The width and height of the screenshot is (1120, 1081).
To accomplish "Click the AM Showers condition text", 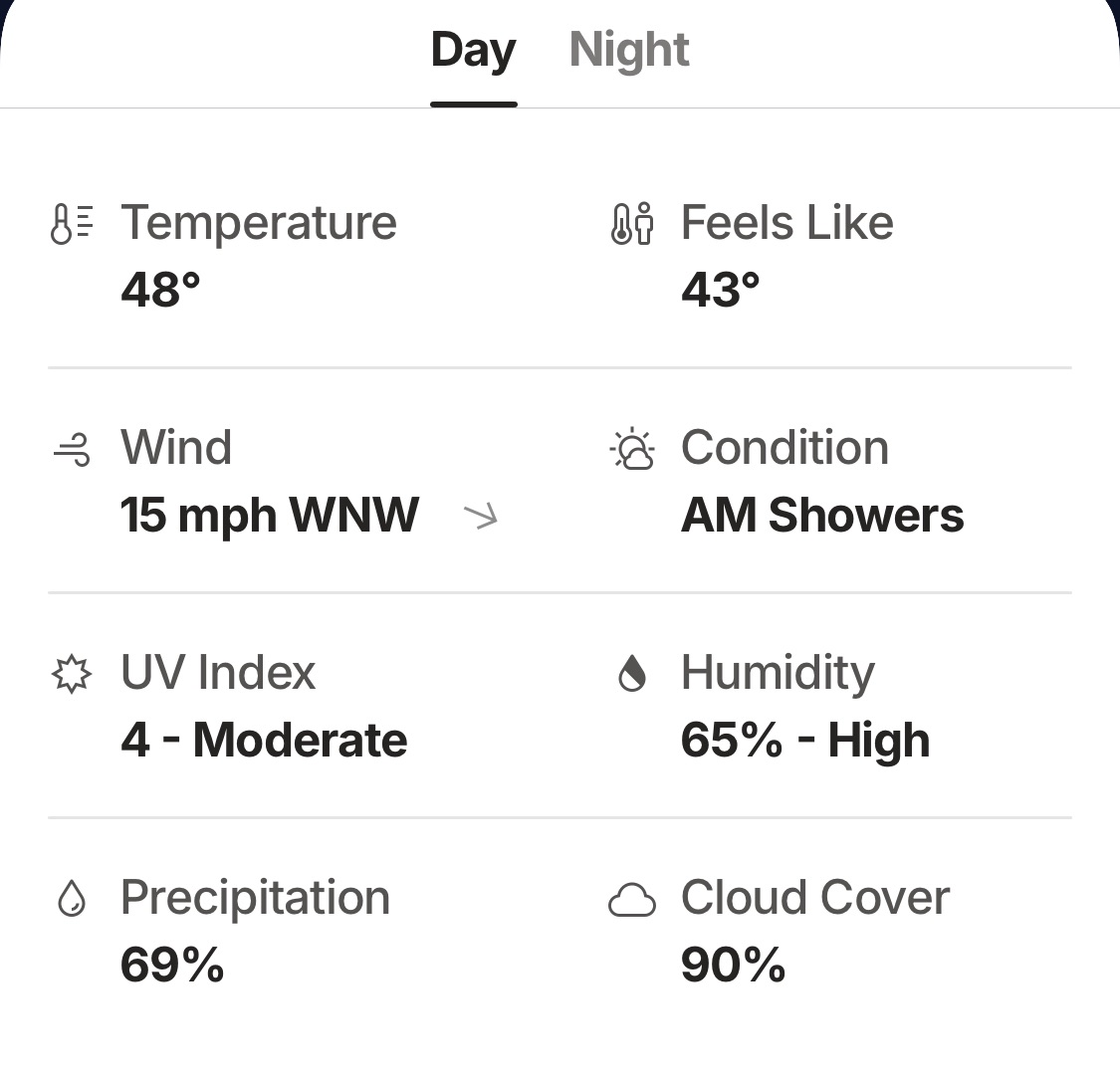I will (x=822, y=516).
